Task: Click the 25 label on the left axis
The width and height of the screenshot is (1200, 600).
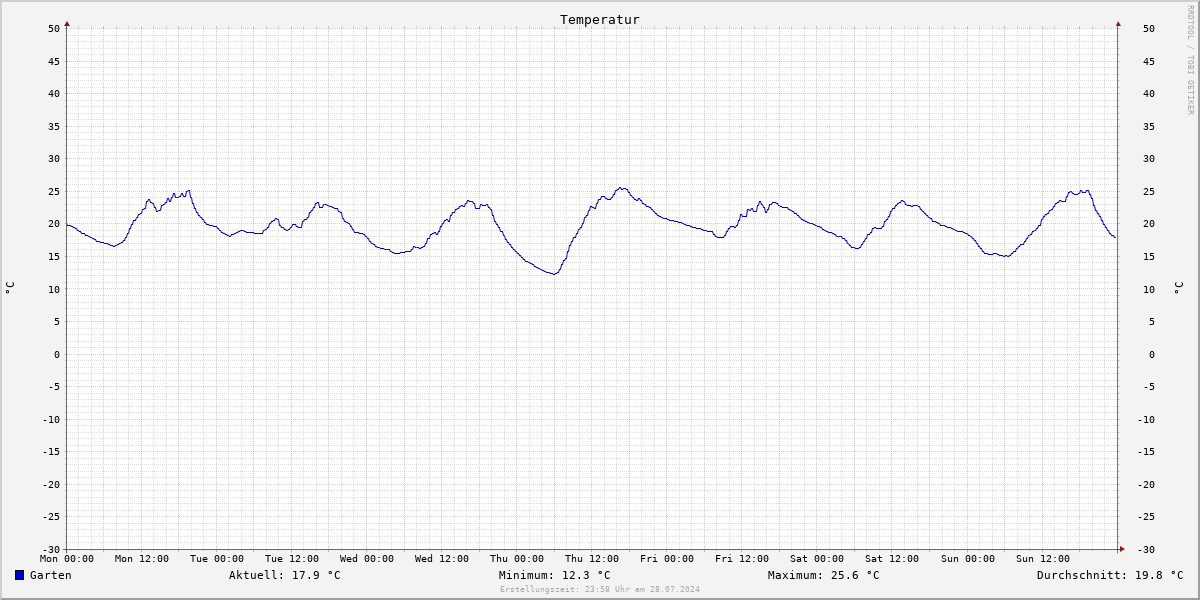Action: point(55,191)
